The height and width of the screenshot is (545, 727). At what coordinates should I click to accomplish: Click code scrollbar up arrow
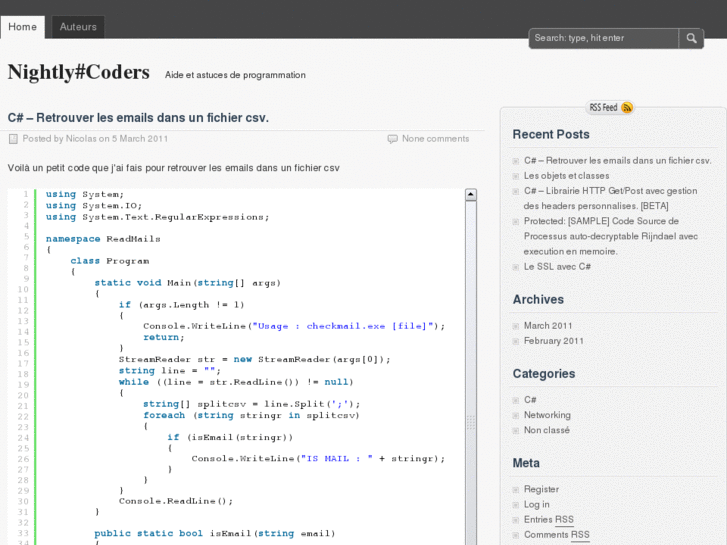(471, 195)
